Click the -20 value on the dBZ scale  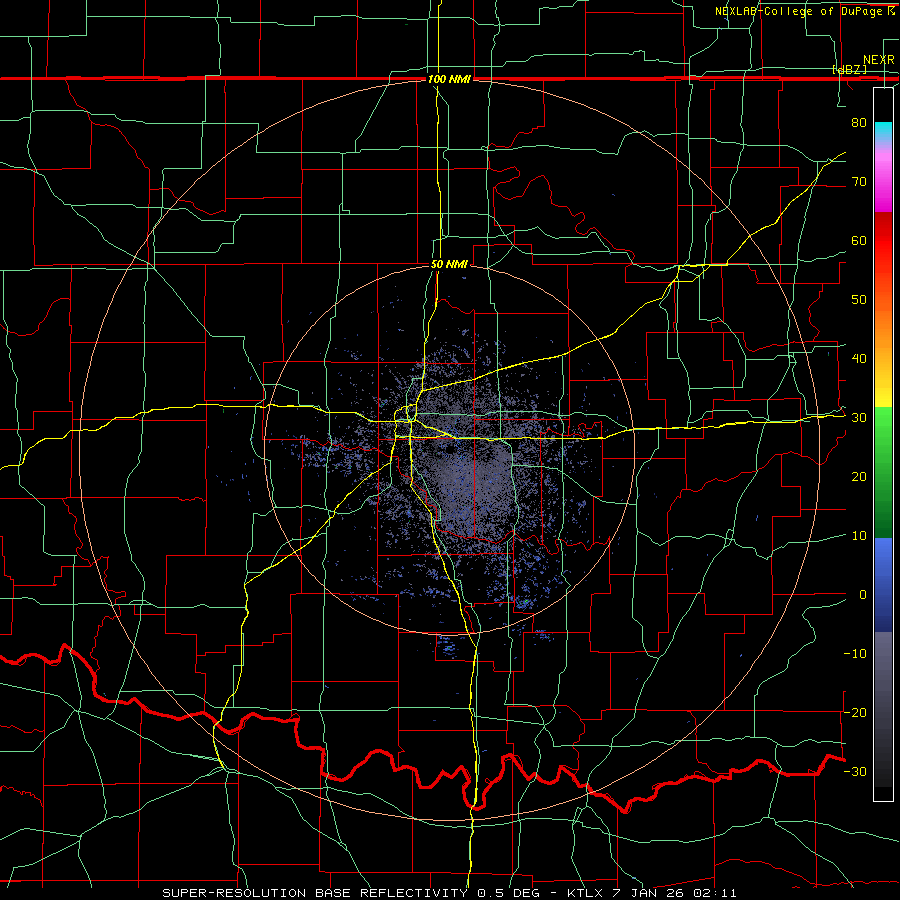(855, 712)
